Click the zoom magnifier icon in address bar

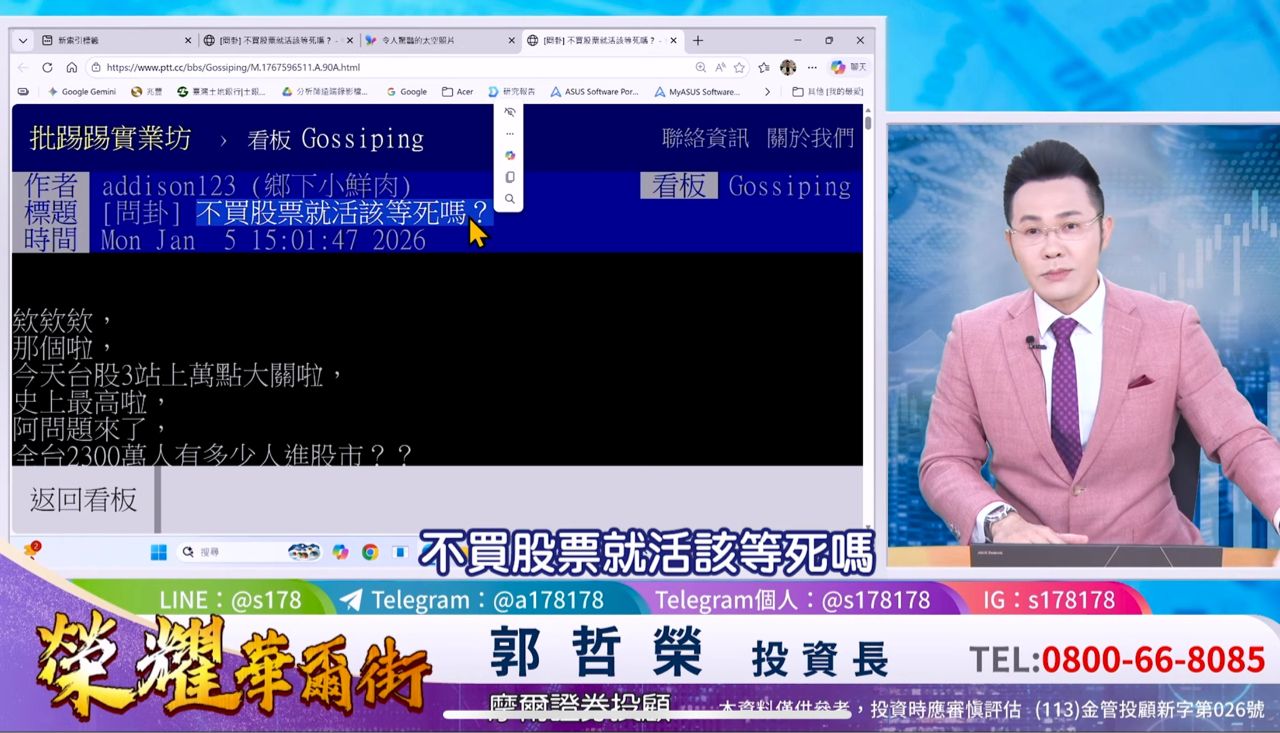698,68
